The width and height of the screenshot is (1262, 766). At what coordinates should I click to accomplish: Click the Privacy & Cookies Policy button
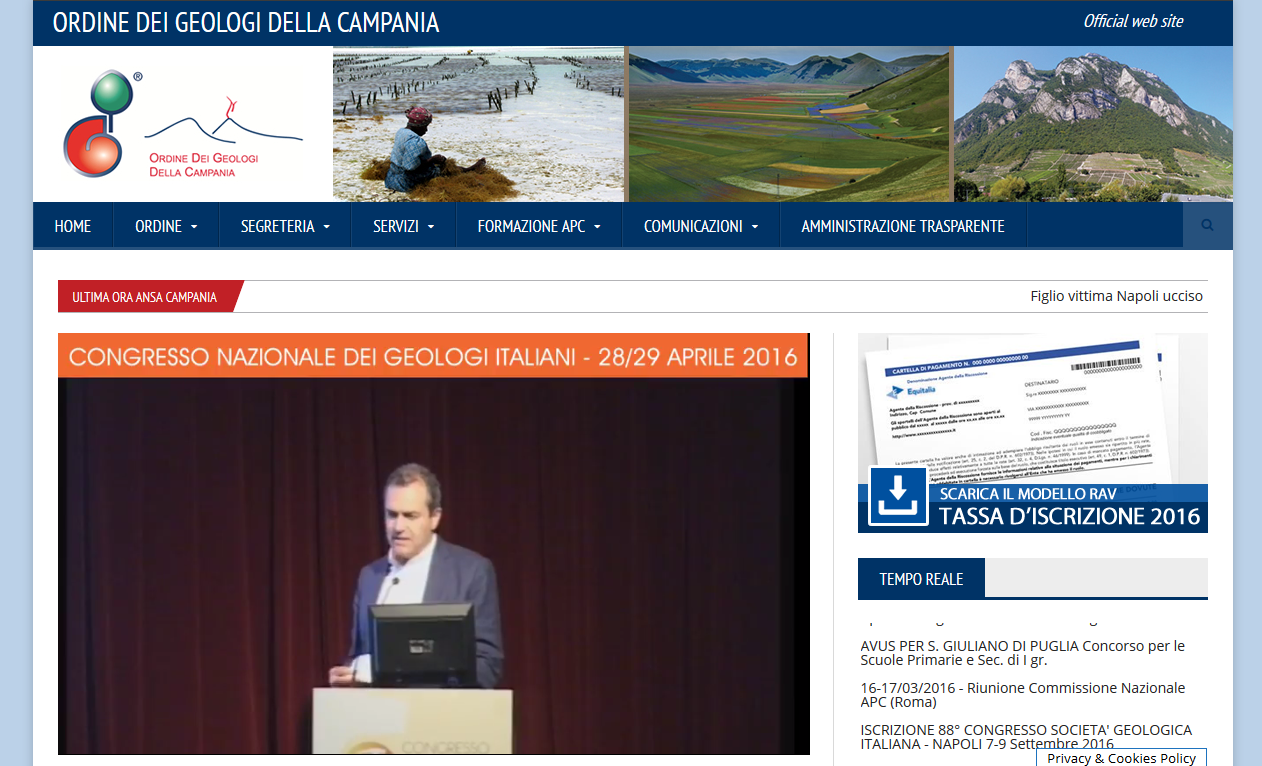pos(1121,758)
